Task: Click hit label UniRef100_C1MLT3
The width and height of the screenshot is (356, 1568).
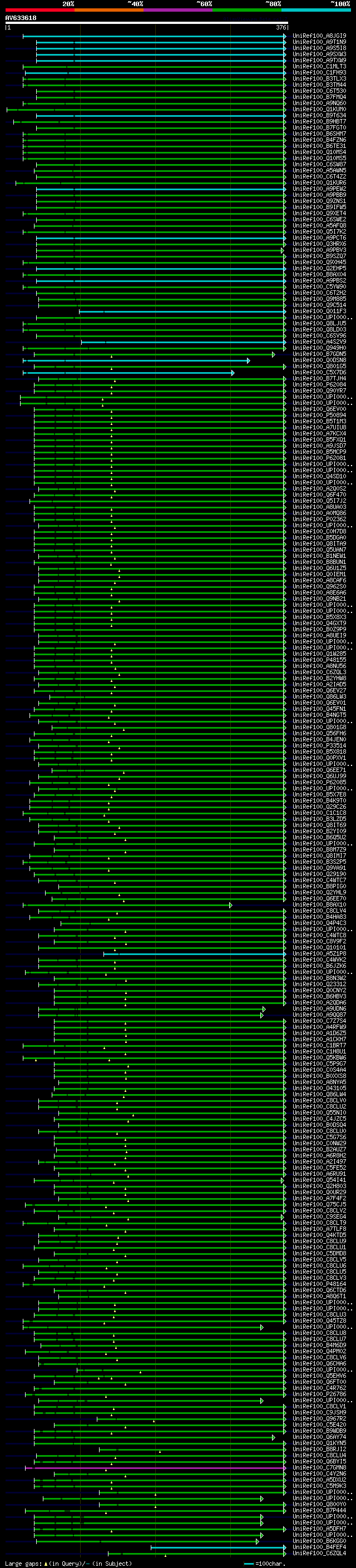Action: [319, 66]
